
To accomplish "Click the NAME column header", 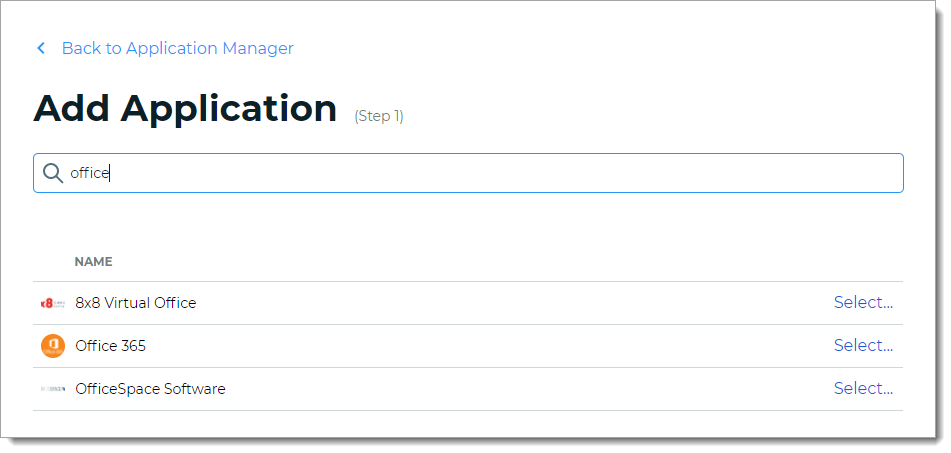I will [93, 262].
